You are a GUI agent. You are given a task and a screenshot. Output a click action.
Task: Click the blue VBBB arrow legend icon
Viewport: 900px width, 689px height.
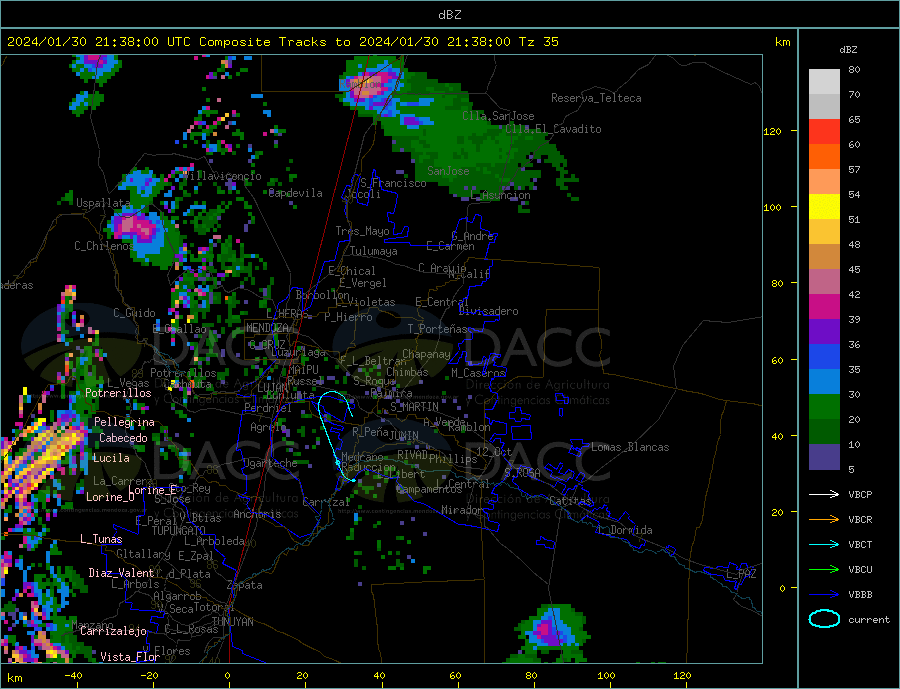(x=824, y=594)
